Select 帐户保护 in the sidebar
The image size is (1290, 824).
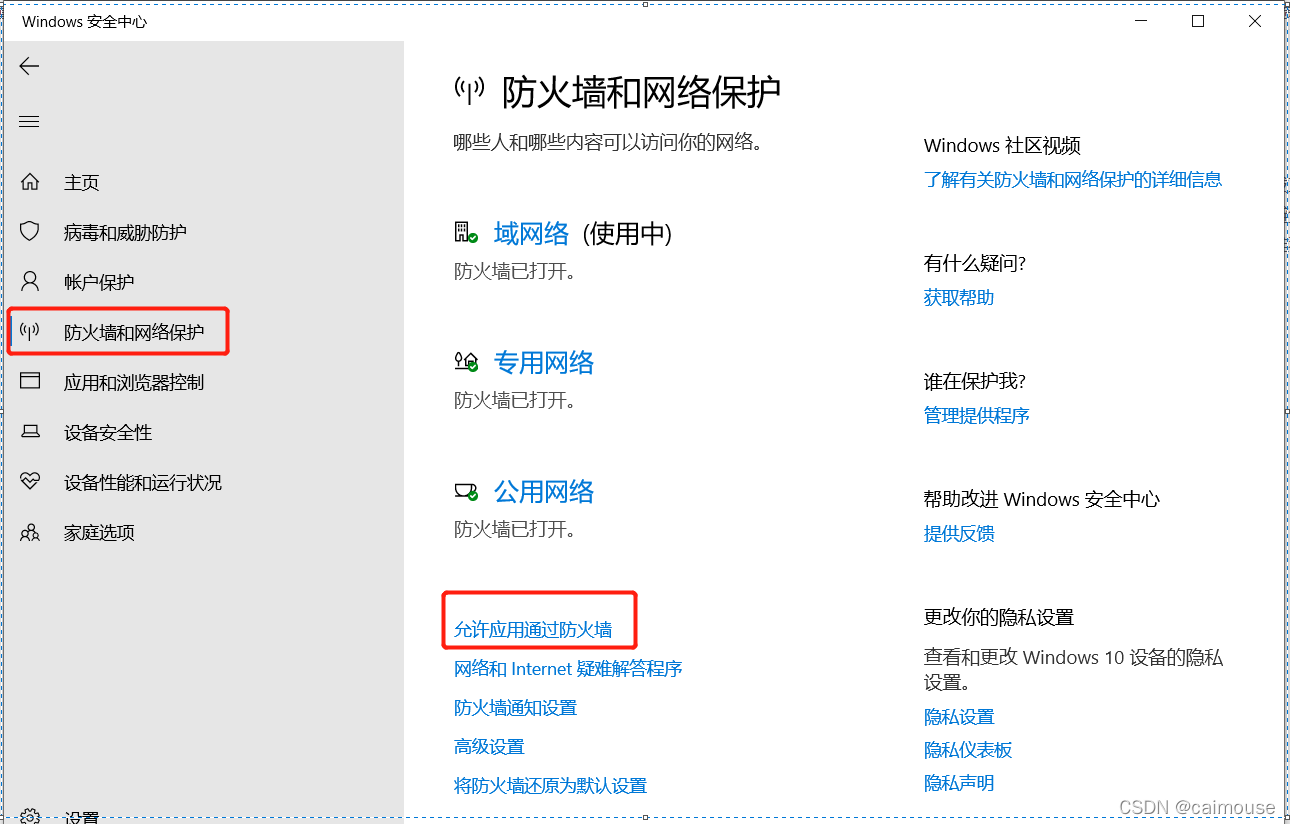pos(99,282)
